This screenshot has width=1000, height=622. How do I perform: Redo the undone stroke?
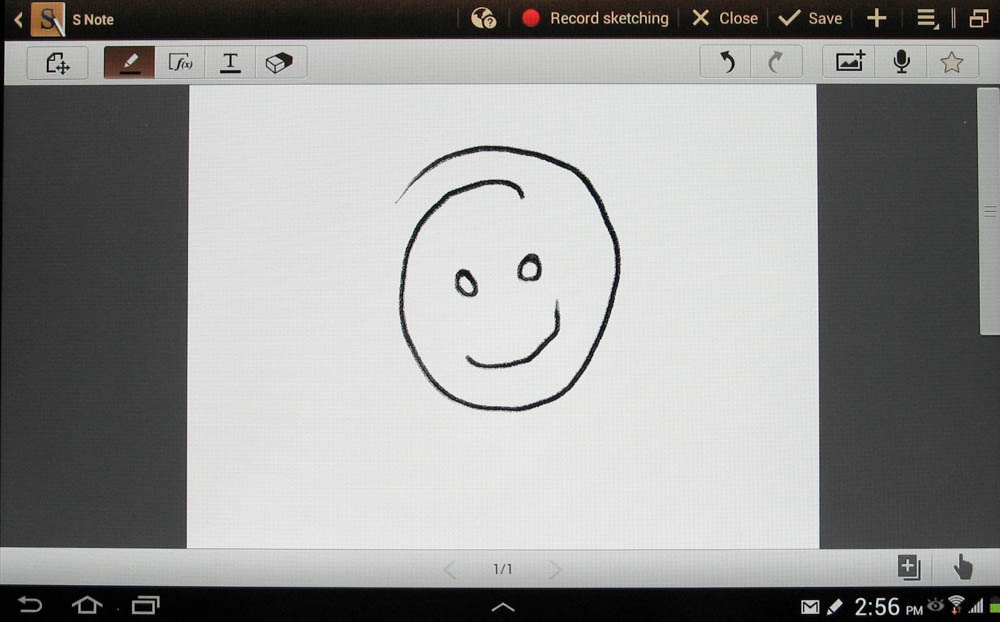776,62
